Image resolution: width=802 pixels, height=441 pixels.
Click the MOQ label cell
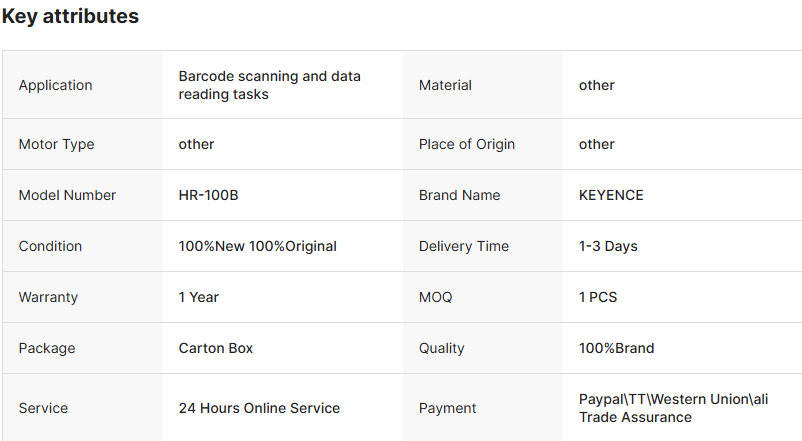tap(436, 297)
